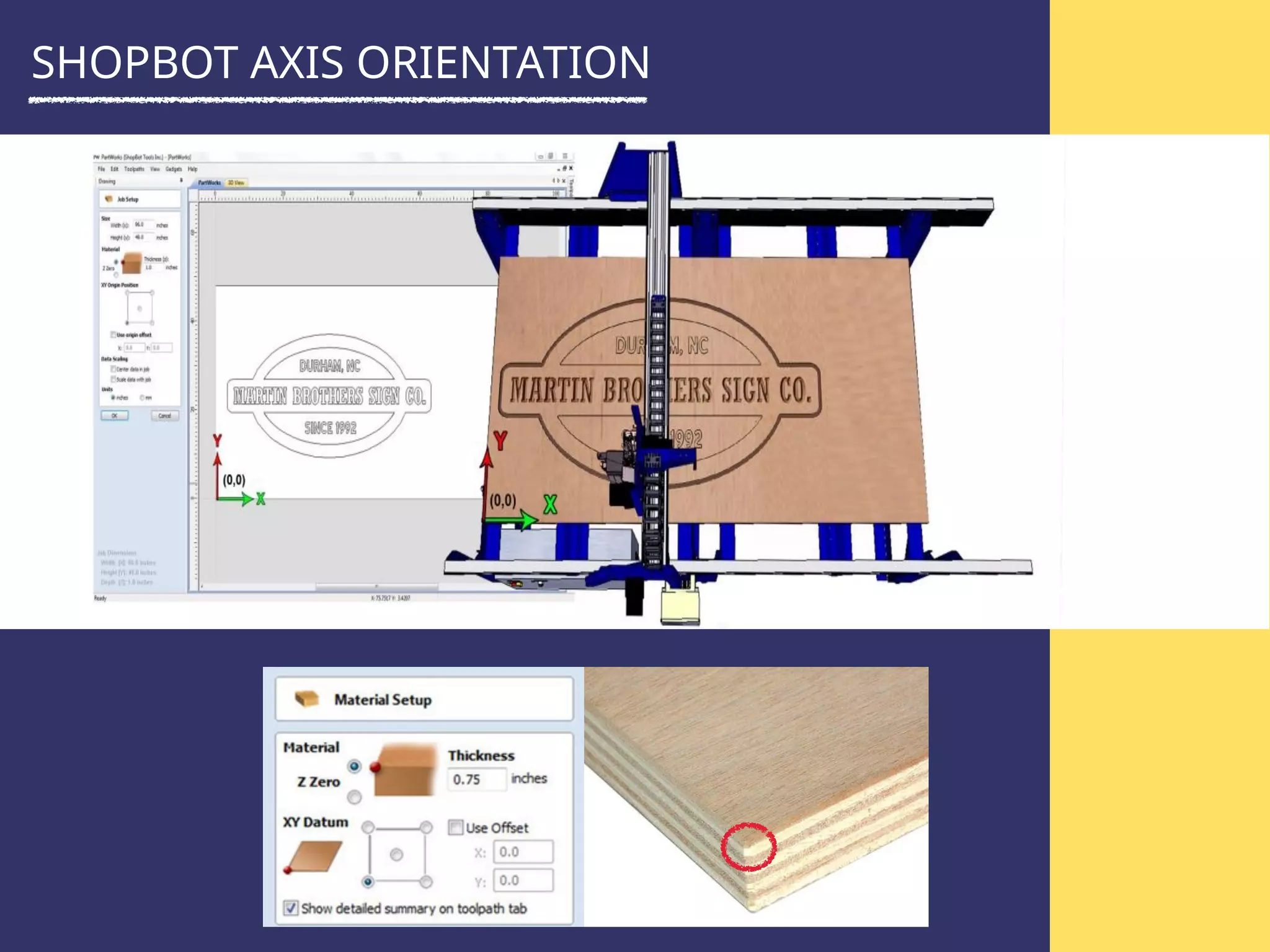Select bottom-right XY Datum corner radio
Screen dimensions: 1270x952
tap(426, 882)
